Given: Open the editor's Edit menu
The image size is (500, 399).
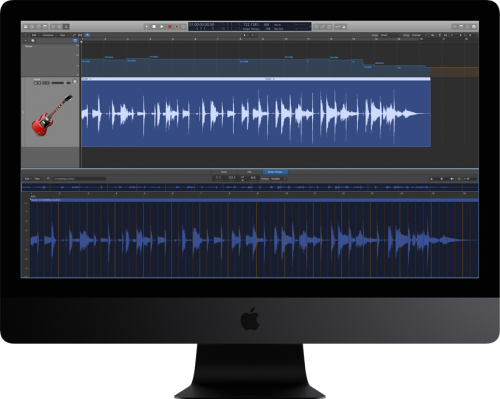Looking at the screenshot, I should [x=28, y=179].
